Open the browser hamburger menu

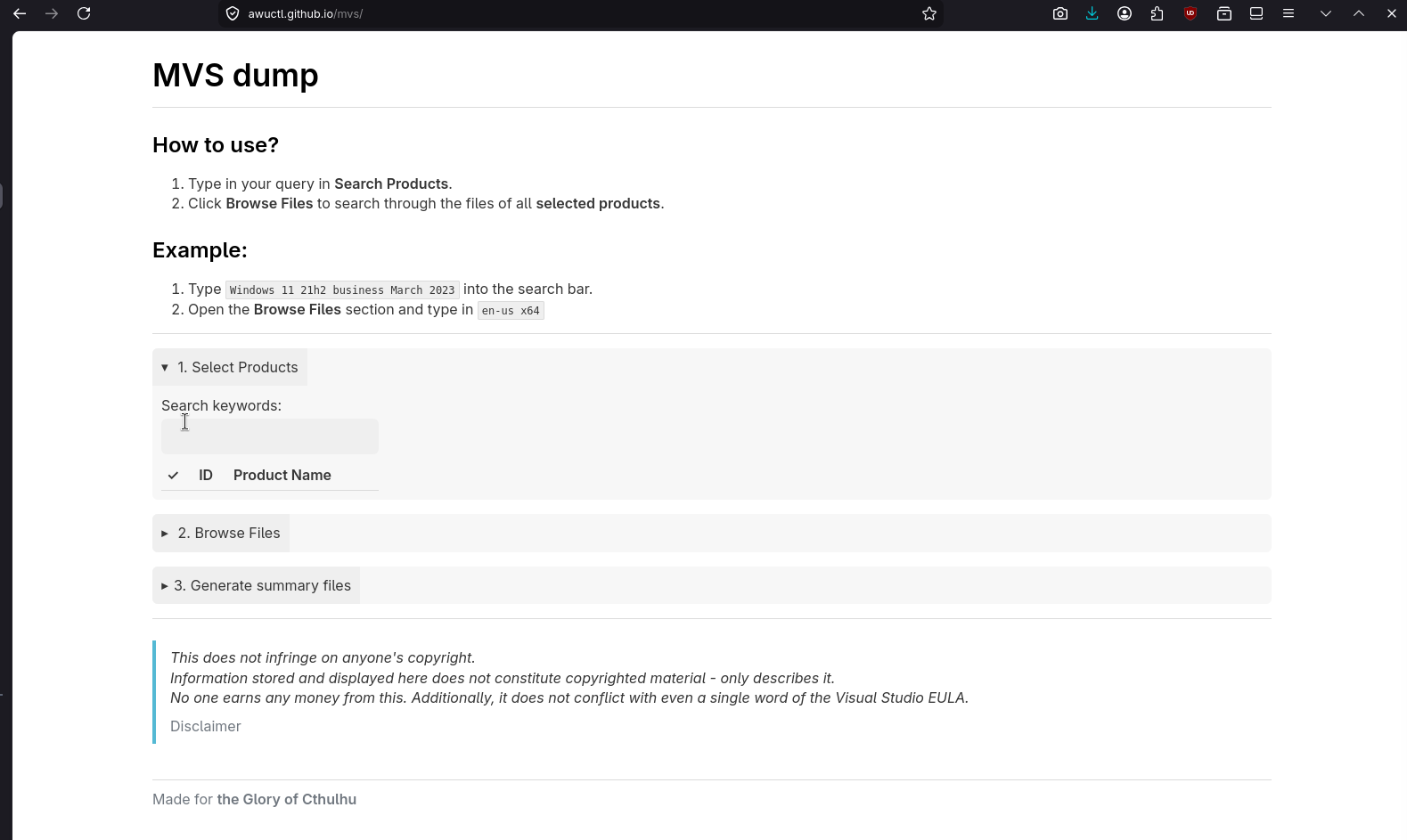tap(1288, 13)
